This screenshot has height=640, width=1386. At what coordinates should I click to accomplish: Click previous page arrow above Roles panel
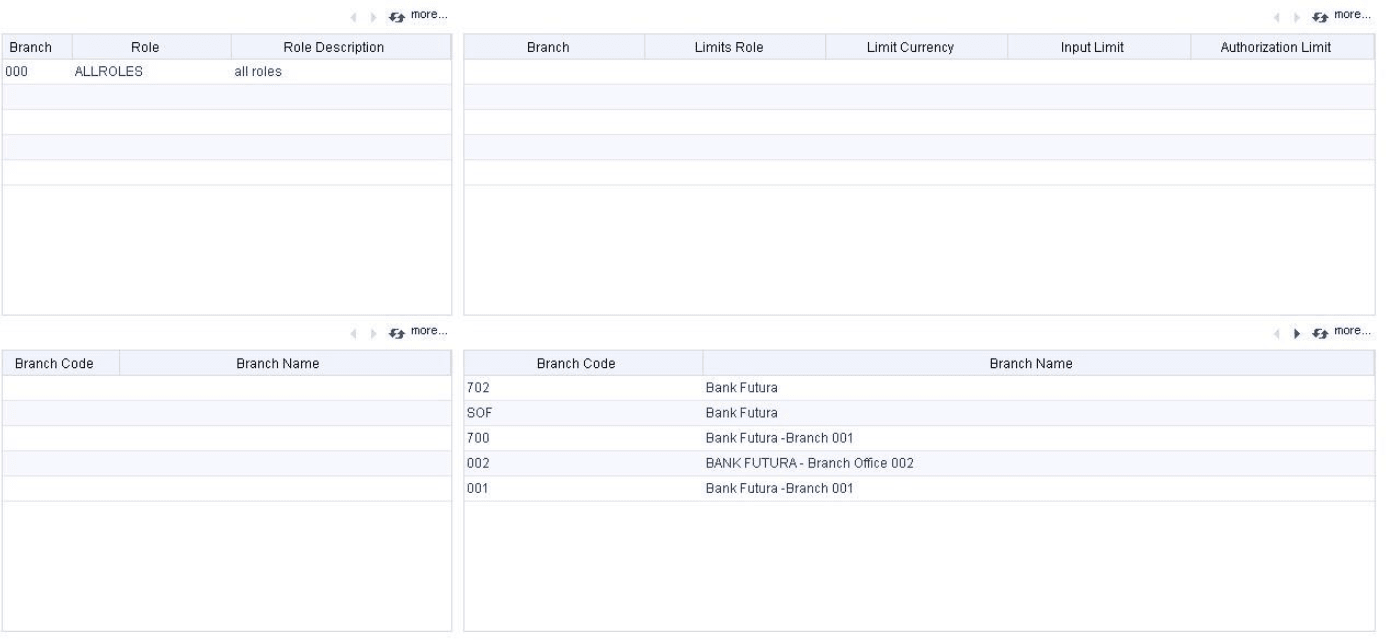coord(355,15)
